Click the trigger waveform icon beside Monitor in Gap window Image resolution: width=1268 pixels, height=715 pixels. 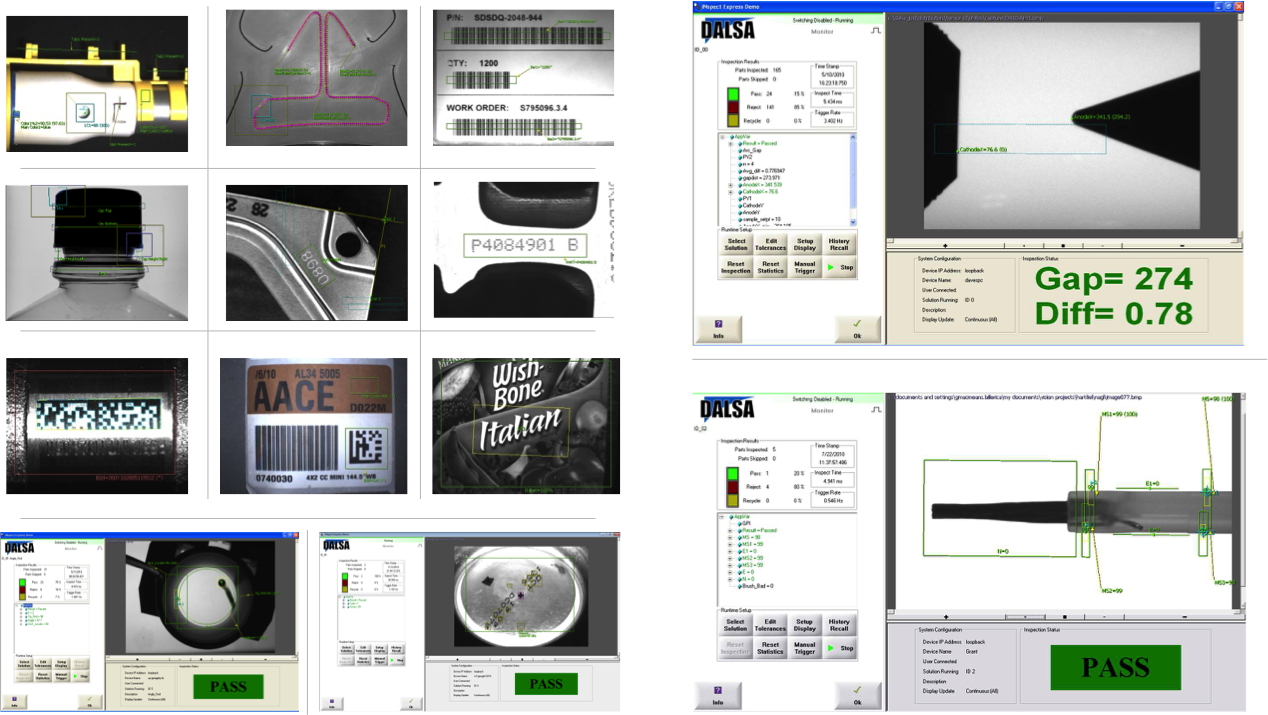[x=876, y=33]
